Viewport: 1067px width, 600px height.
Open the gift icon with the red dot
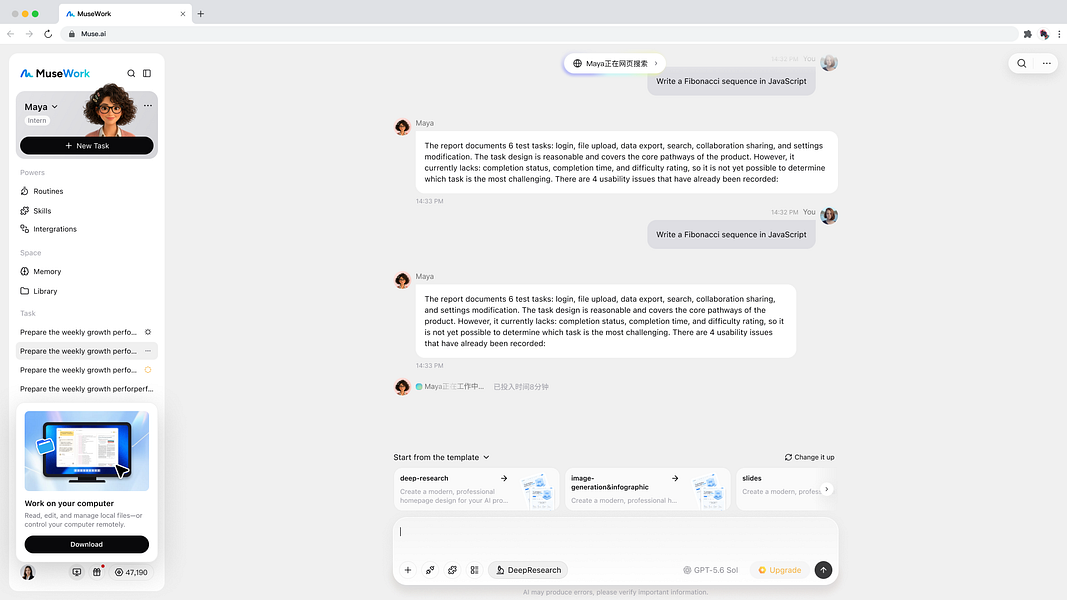(97, 572)
